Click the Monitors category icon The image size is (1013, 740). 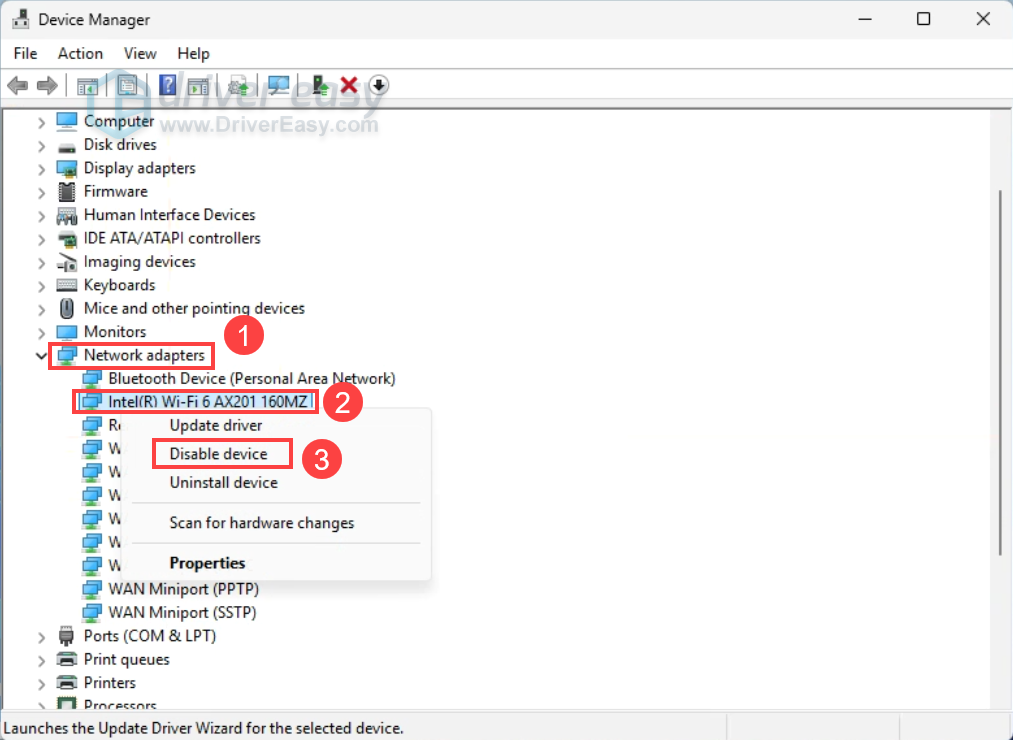67,332
